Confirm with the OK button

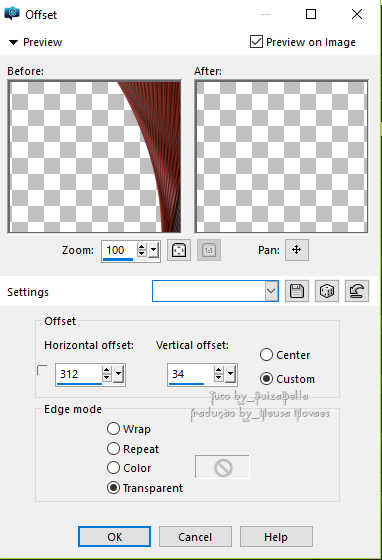pyautogui.click(x=114, y=536)
